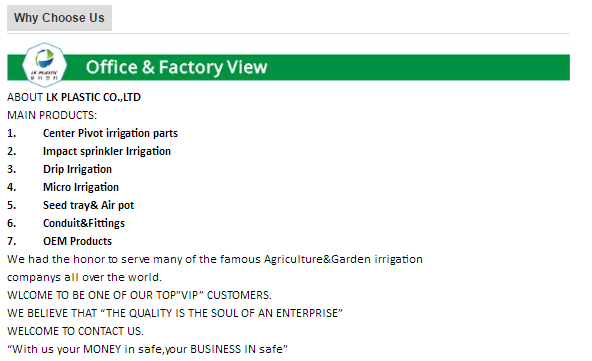Click the list number 7. marker
The height and width of the screenshot is (361, 592).
(x=12, y=241)
